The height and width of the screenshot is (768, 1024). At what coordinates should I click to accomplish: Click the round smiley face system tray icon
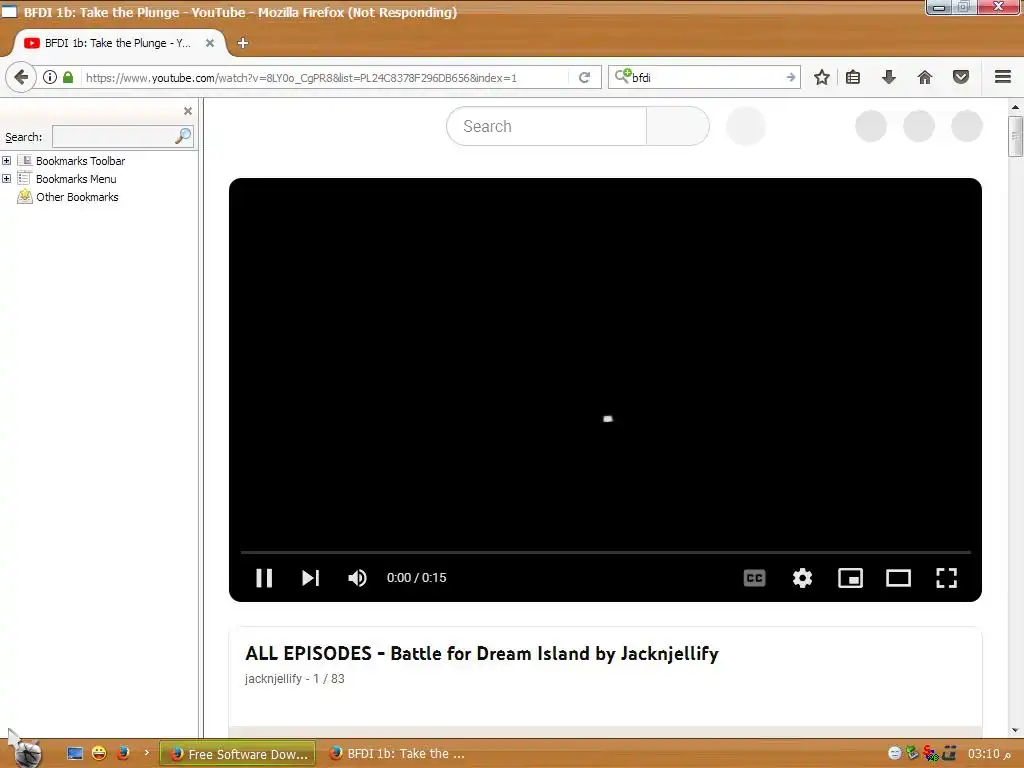894,753
